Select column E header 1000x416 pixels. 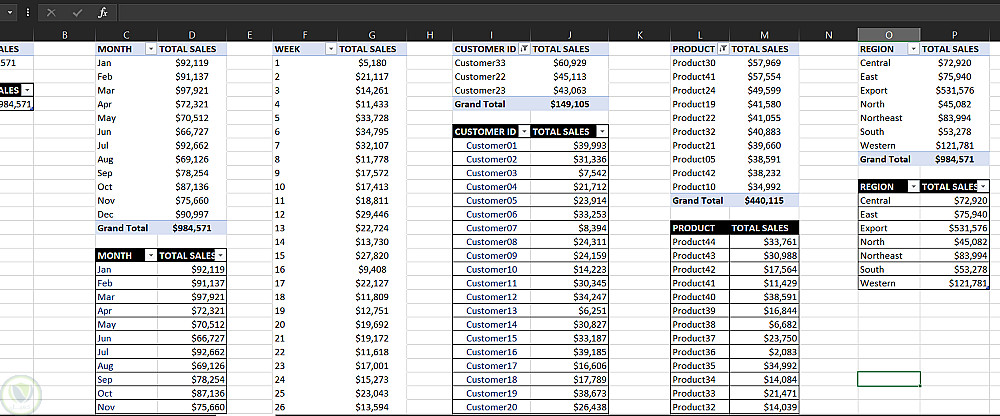pos(249,35)
